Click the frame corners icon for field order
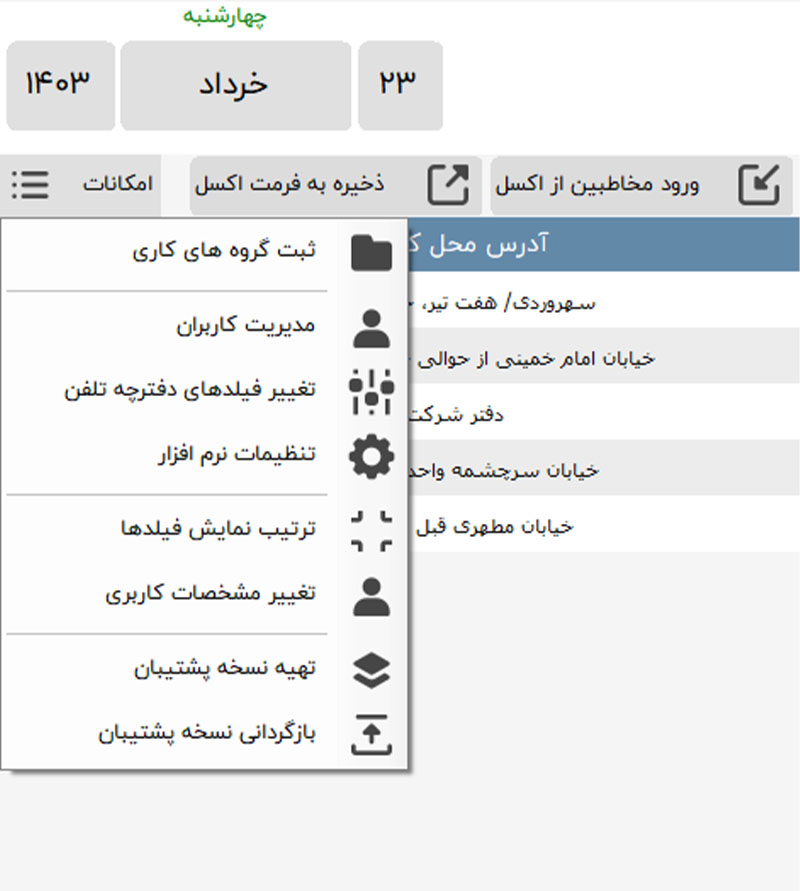Screen dimensions: 800x891 click(x=372, y=530)
